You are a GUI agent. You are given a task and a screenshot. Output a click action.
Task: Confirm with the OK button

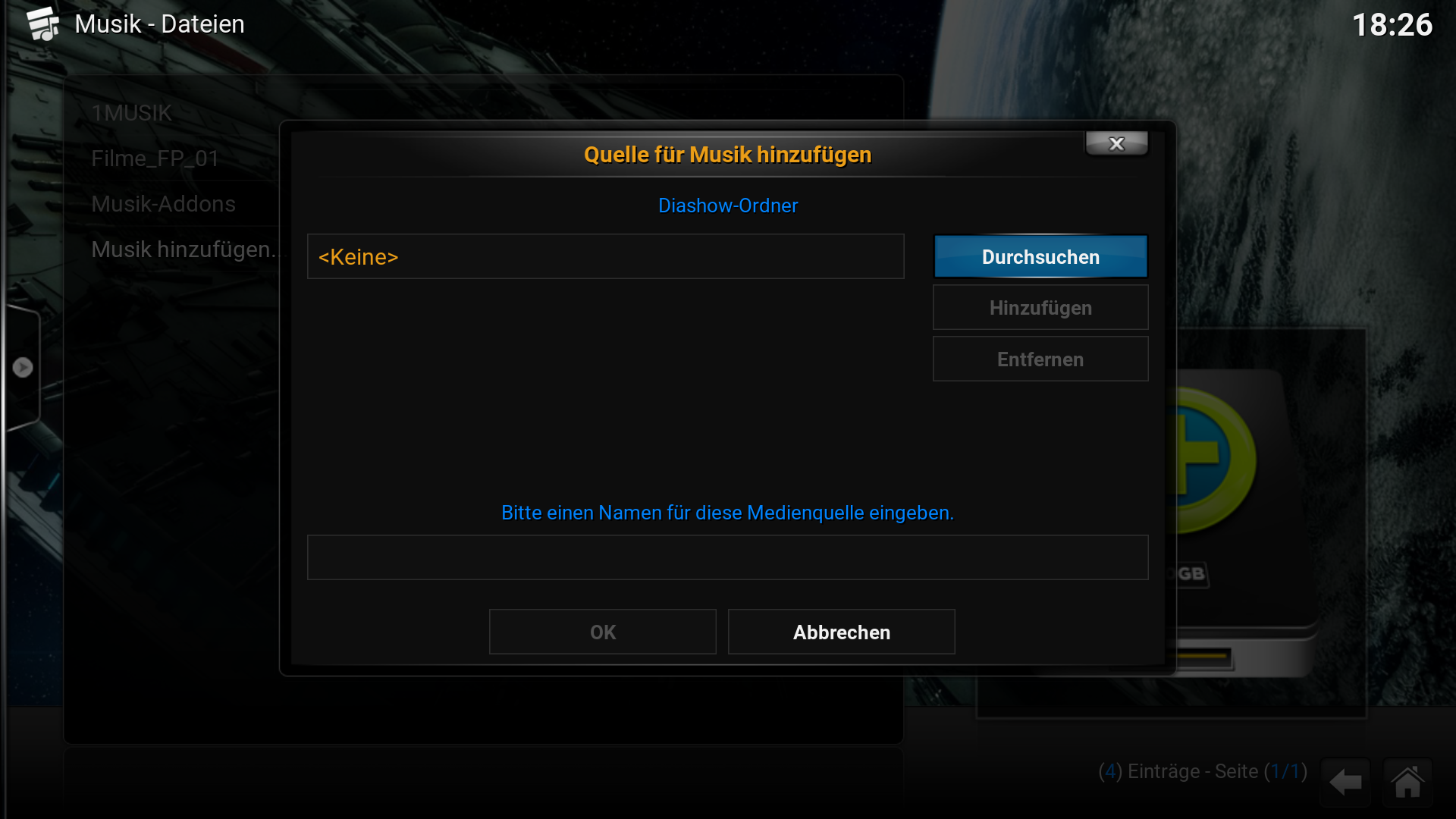pos(603,632)
